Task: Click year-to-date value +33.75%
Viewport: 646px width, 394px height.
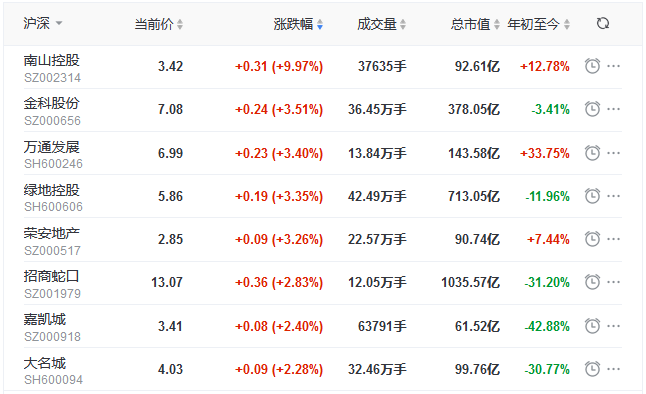Action: coord(545,153)
